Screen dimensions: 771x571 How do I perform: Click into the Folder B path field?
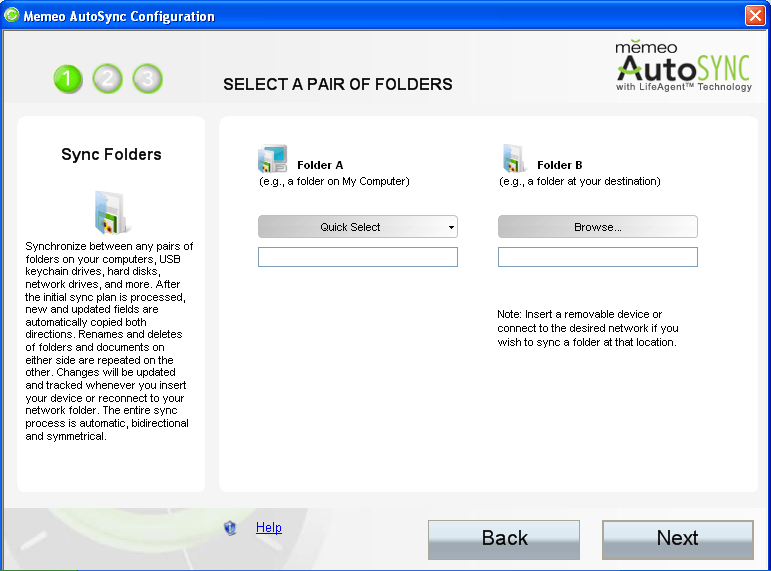pos(597,257)
